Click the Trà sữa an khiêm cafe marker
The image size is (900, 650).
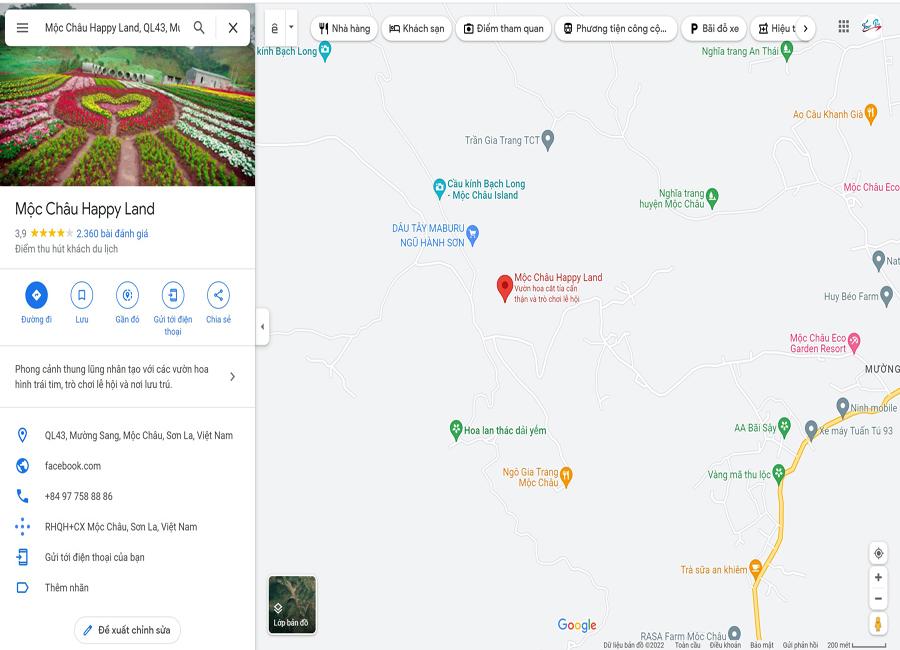coord(755,569)
